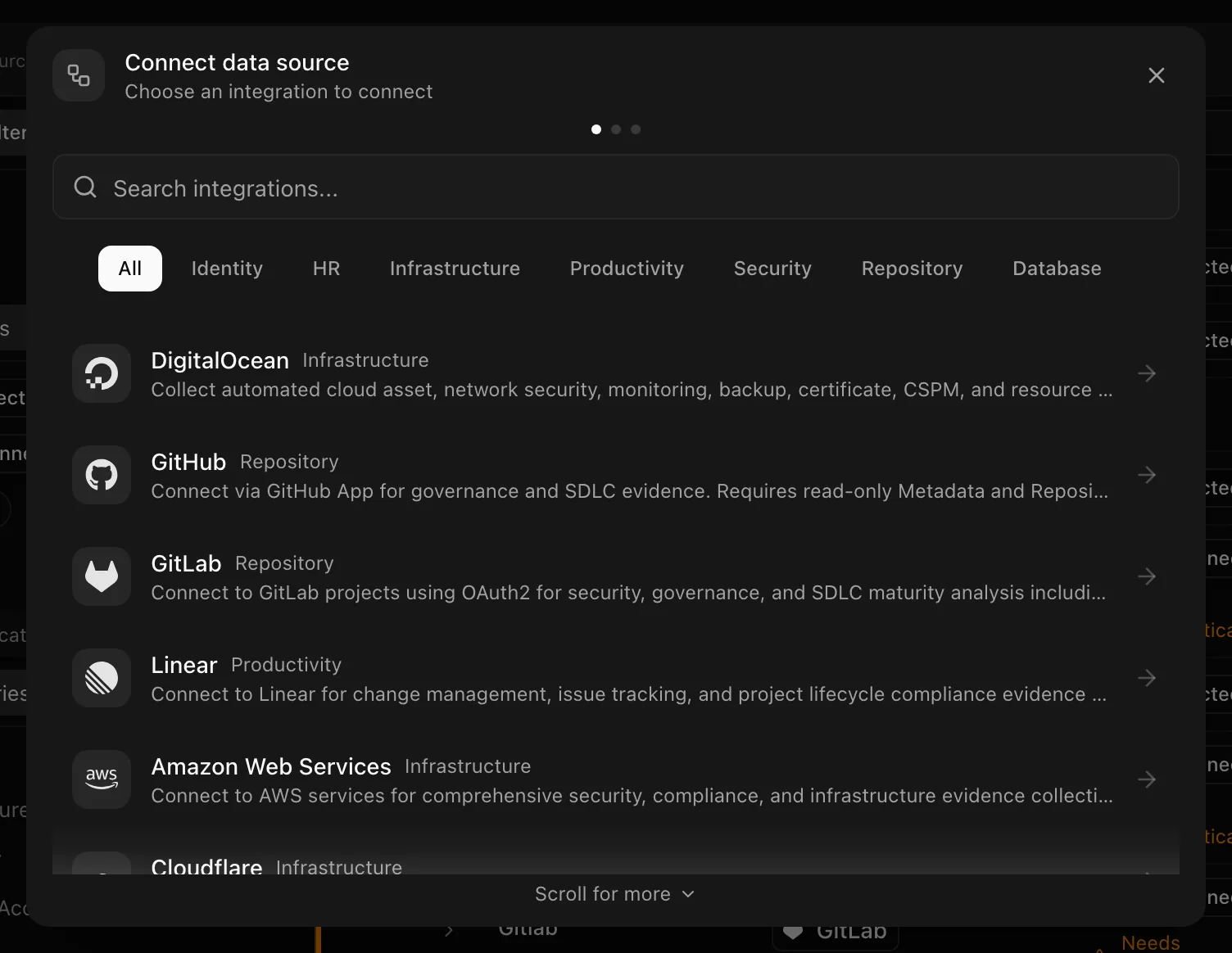The height and width of the screenshot is (953, 1232).
Task: Show Repository integrations tab
Action: tap(912, 269)
